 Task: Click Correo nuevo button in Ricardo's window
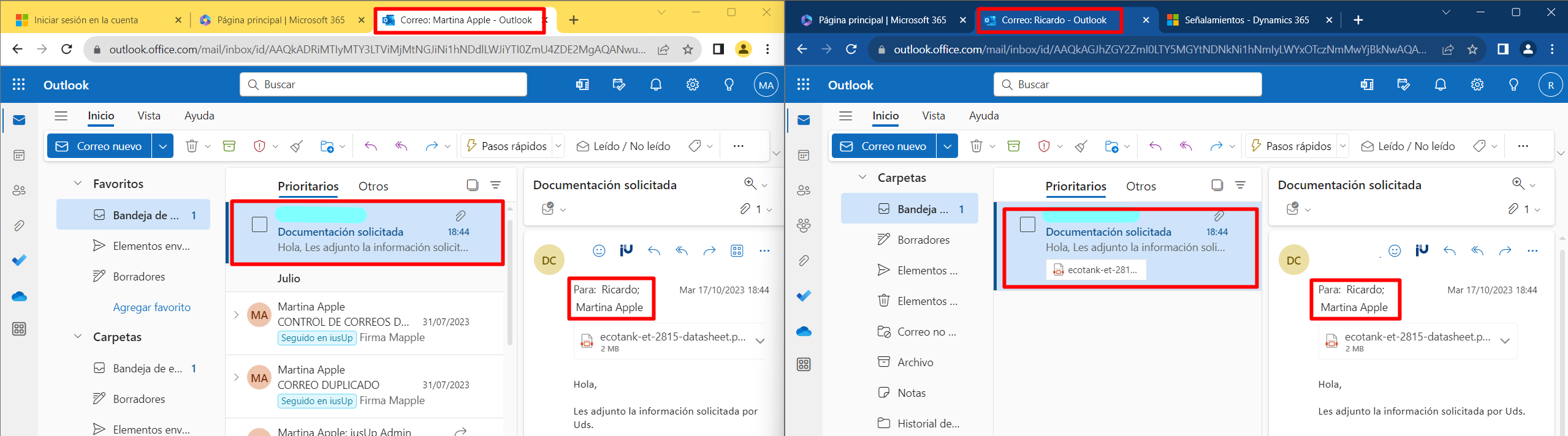(x=883, y=146)
